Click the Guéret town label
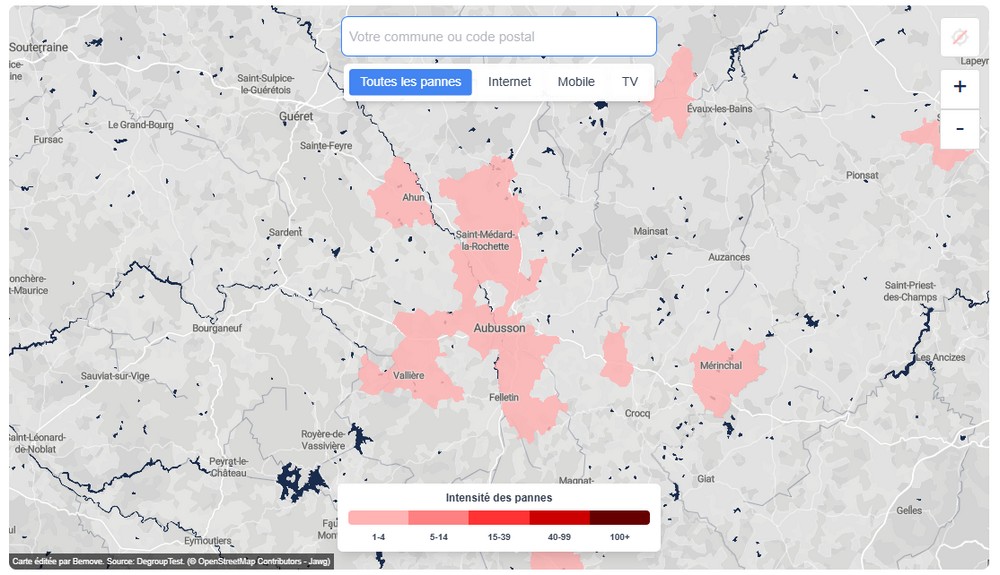Screen dimensions: 1000x575 [x=296, y=116]
